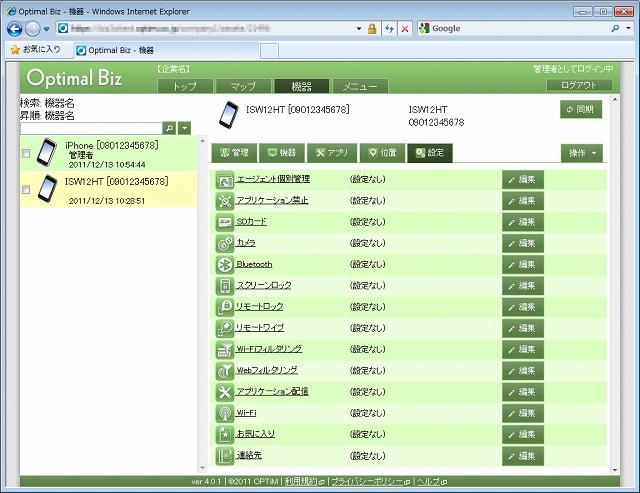Click the スクリーンロック setting icon

point(224,286)
